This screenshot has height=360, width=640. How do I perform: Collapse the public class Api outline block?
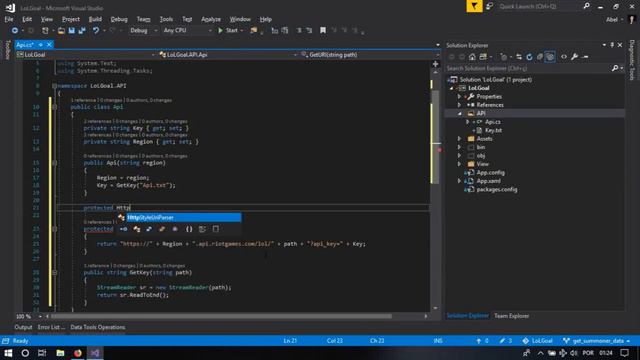[54, 107]
